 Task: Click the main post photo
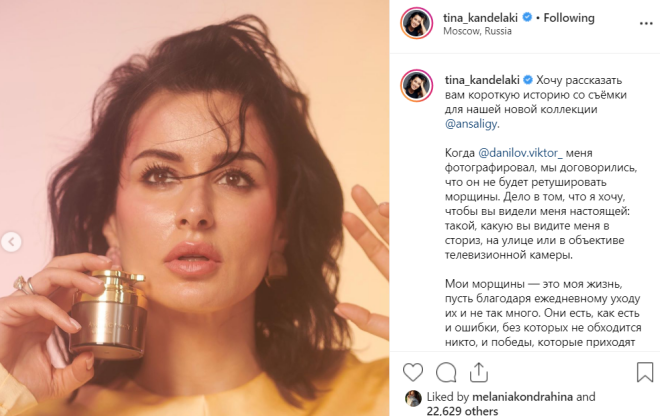[x=194, y=208]
